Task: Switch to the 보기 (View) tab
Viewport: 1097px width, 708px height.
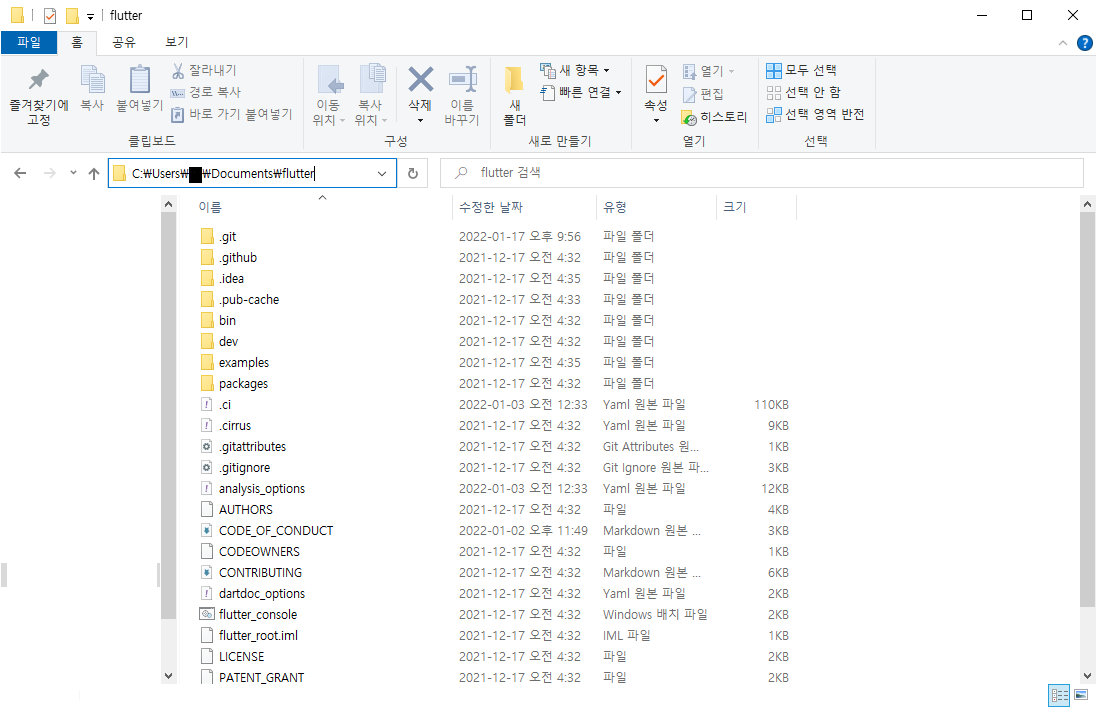Action: point(176,42)
